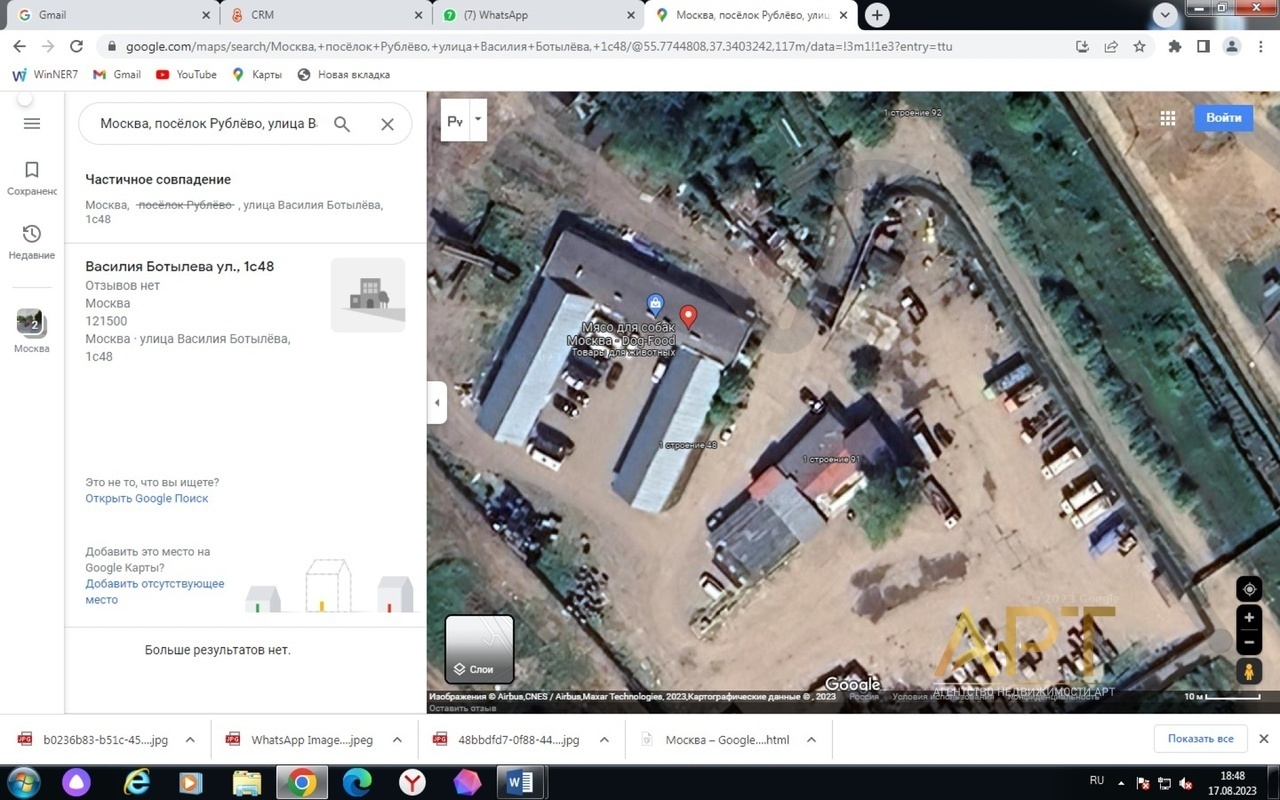Click the Частичное совпадение heading
Screen dimensions: 1280x800
[158, 179]
